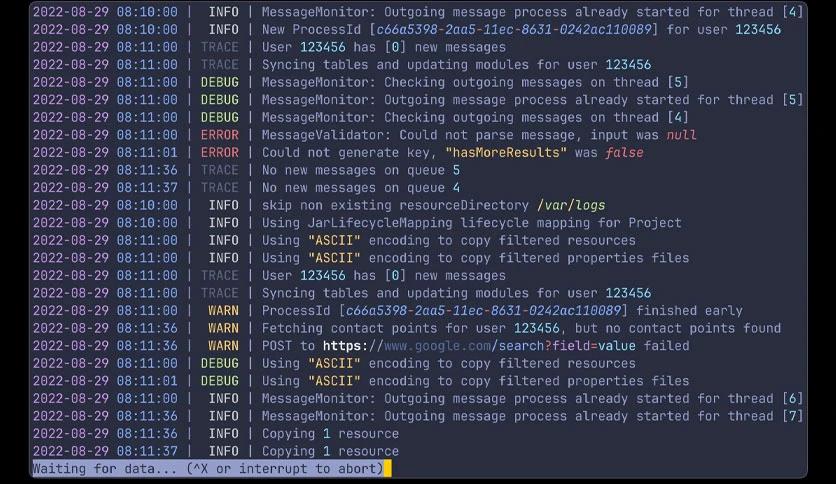836x484 pixels.
Task: Select the red 'false' value
Action: (x=624, y=152)
